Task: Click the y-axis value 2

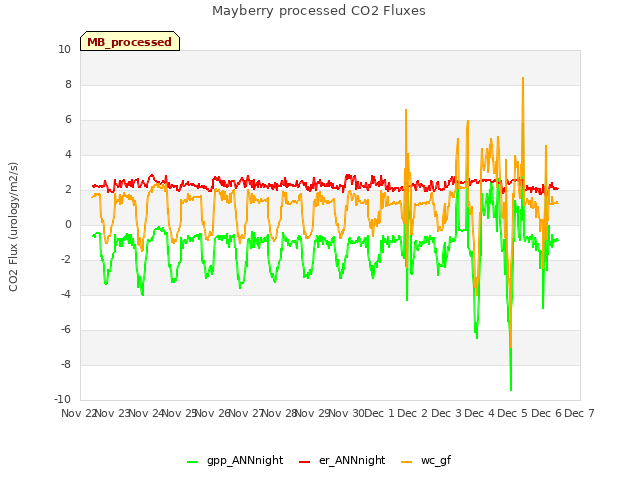Action: pyautogui.click(x=68, y=190)
